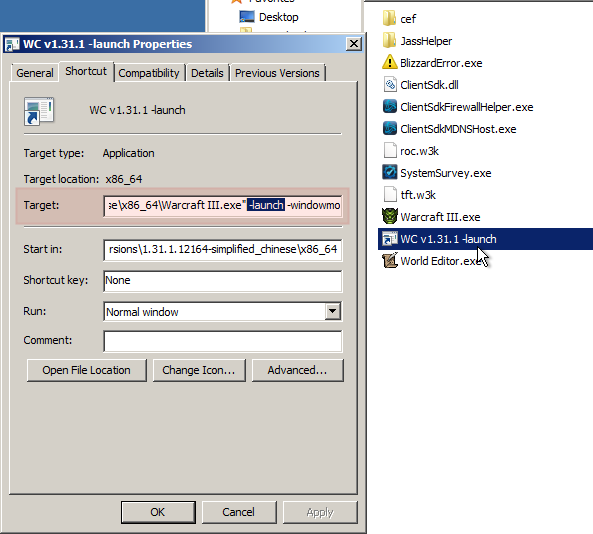Click into the Comment field
This screenshot has width=593, height=534.
pos(223,341)
